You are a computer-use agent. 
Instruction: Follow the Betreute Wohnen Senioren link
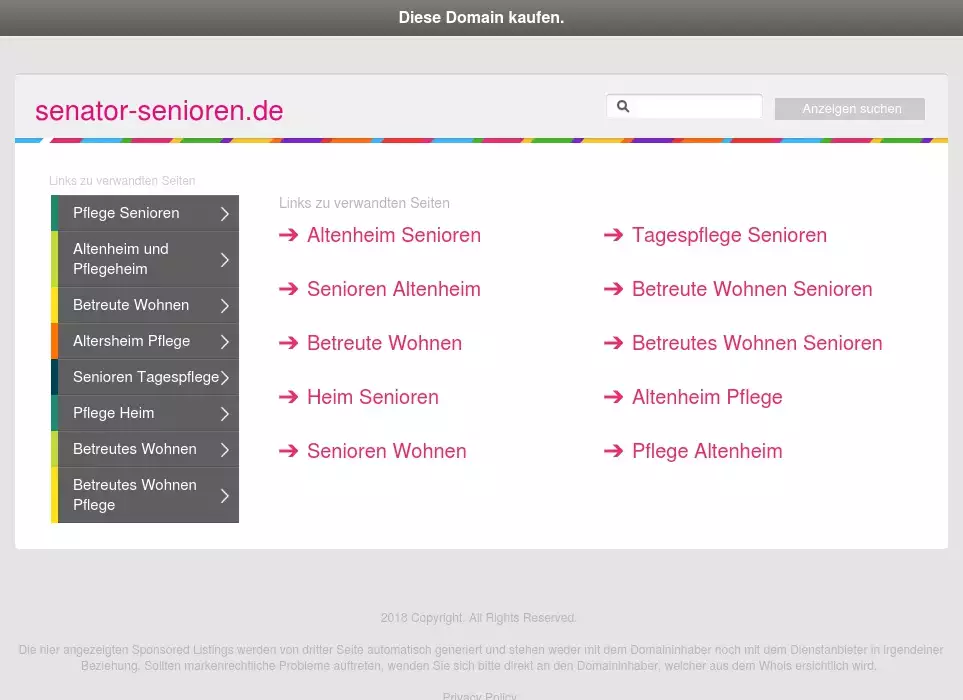pos(751,289)
